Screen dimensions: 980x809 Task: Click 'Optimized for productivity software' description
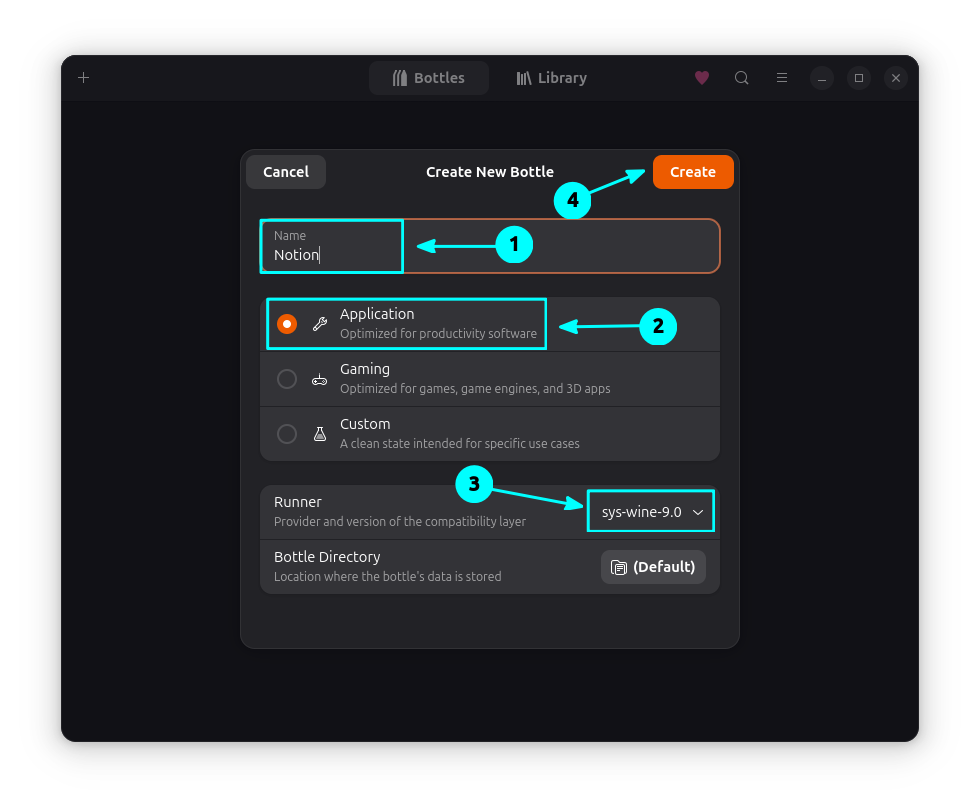pyautogui.click(x=438, y=333)
